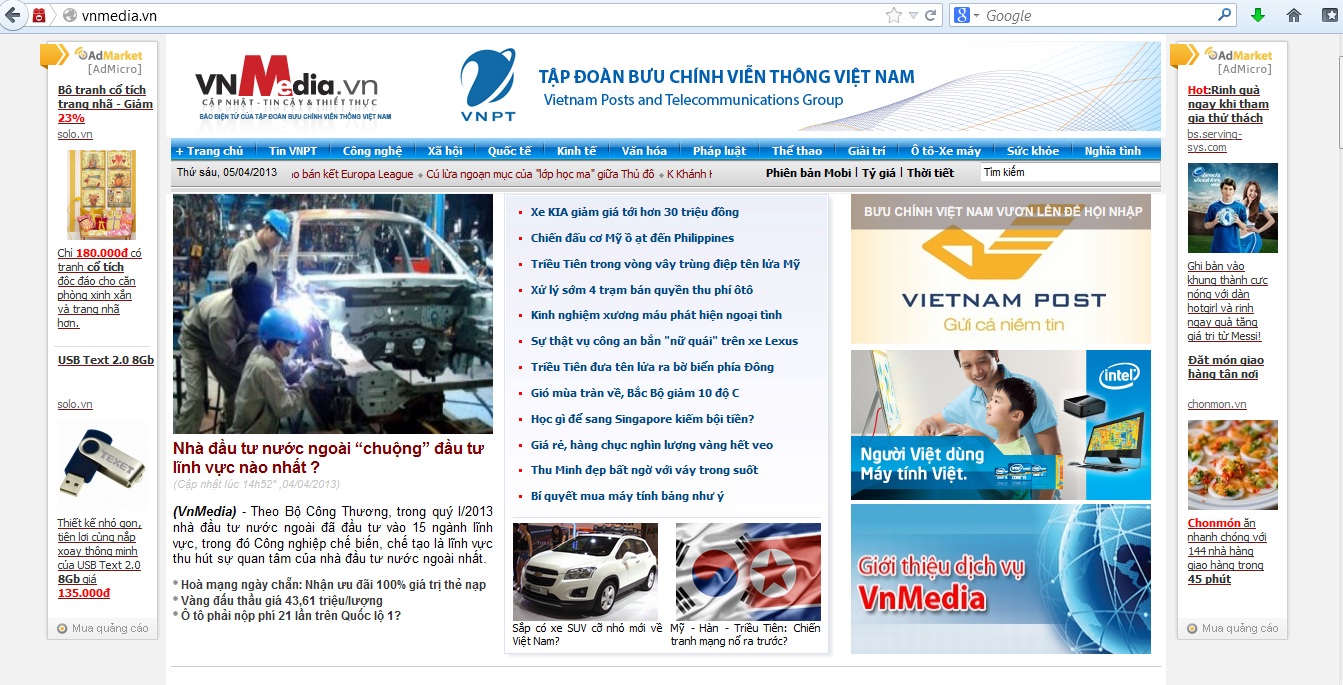Open headline Gió mùa tràn về, Bắc Bộ giảm 10 độ C
This screenshot has height=685, width=1343.
[635, 393]
